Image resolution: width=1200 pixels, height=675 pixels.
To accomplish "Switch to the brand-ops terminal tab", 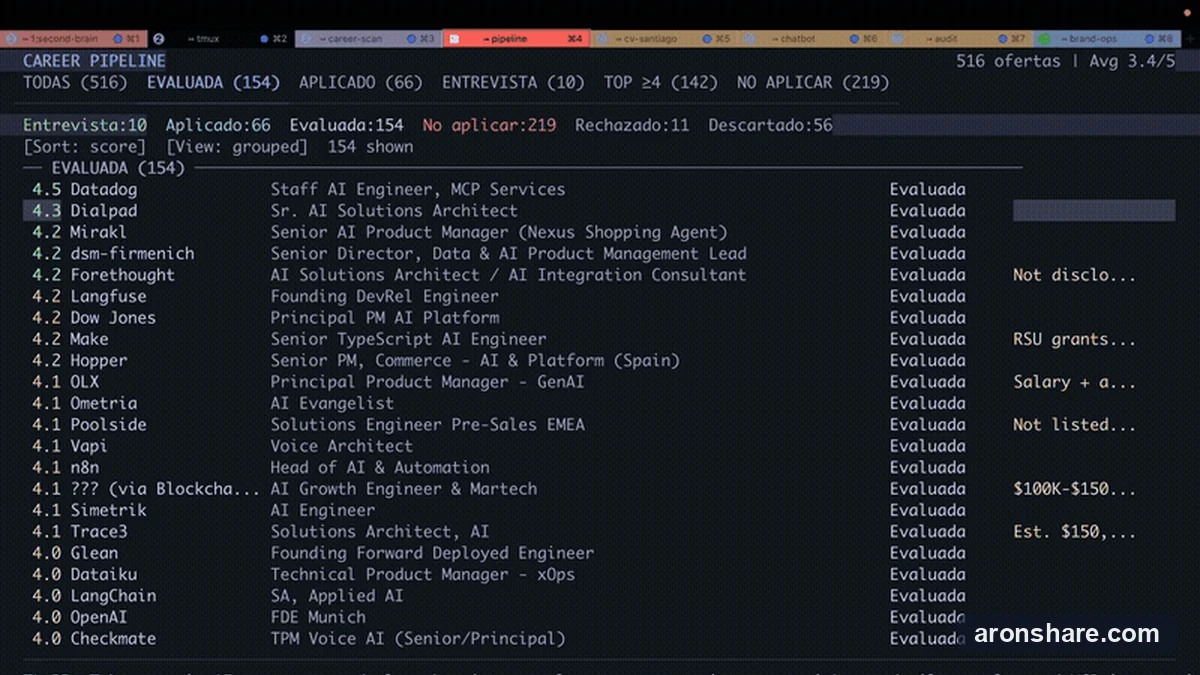I will [1107, 39].
